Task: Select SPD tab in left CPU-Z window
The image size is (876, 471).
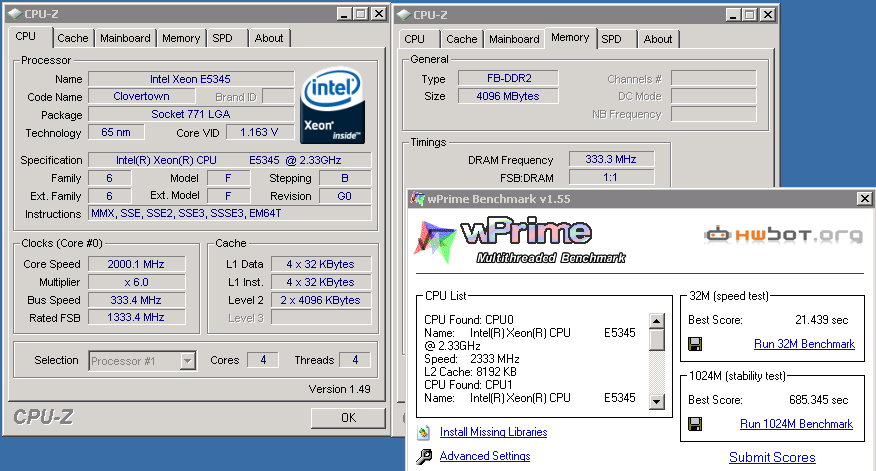Action: click(x=222, y=38)
